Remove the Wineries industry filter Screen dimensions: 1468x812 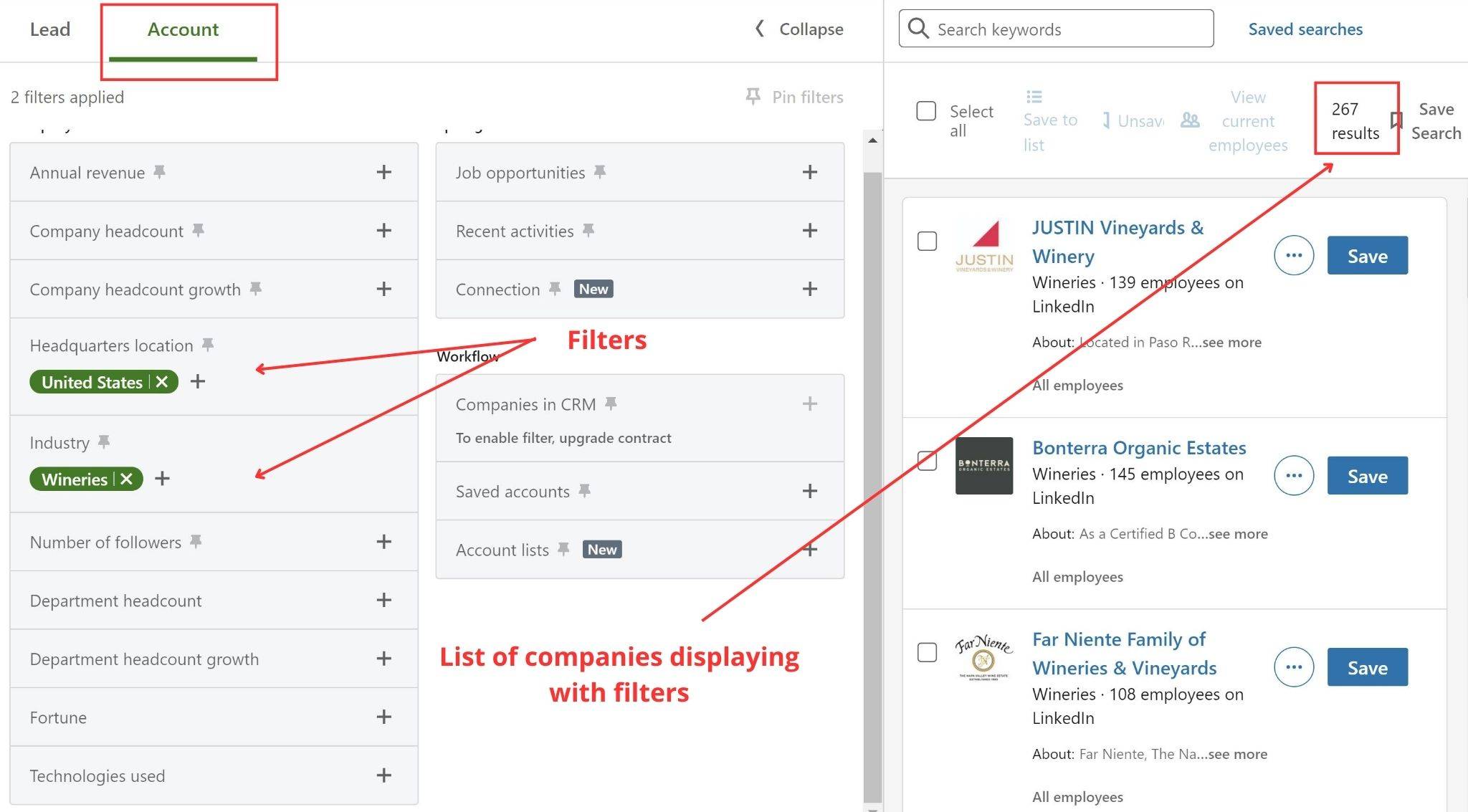127,479
